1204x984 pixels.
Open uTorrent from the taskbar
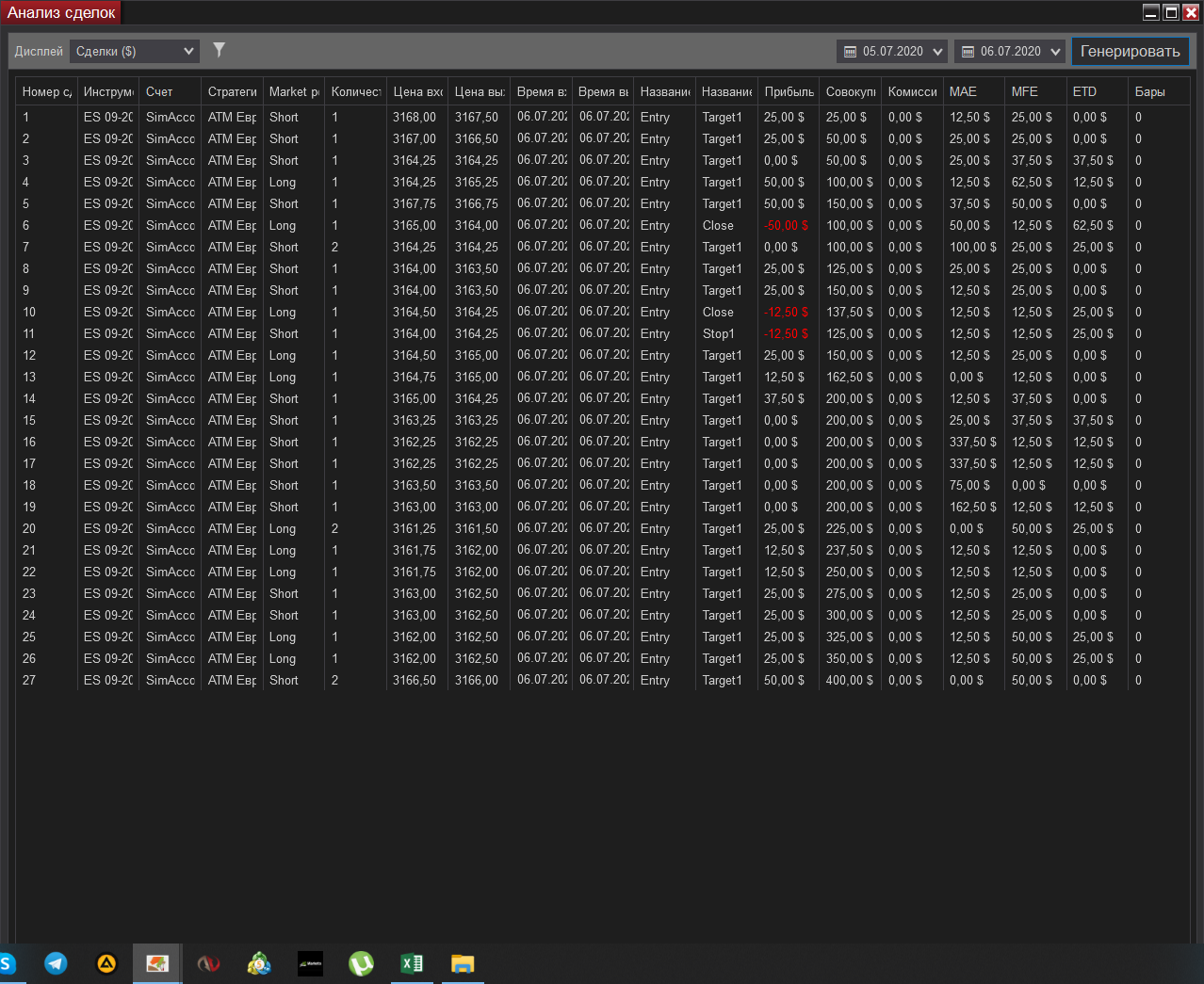(361, 963)
